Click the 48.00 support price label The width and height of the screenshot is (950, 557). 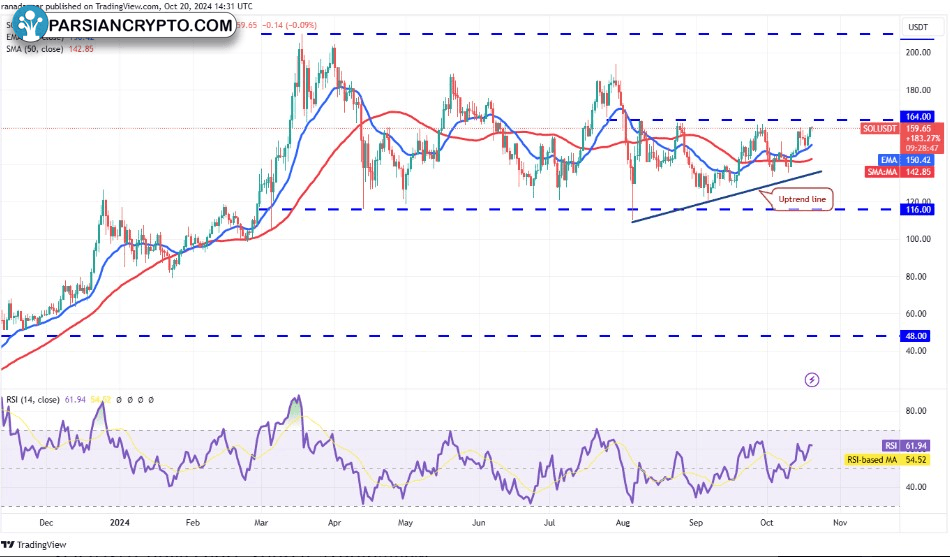(915, 336)
